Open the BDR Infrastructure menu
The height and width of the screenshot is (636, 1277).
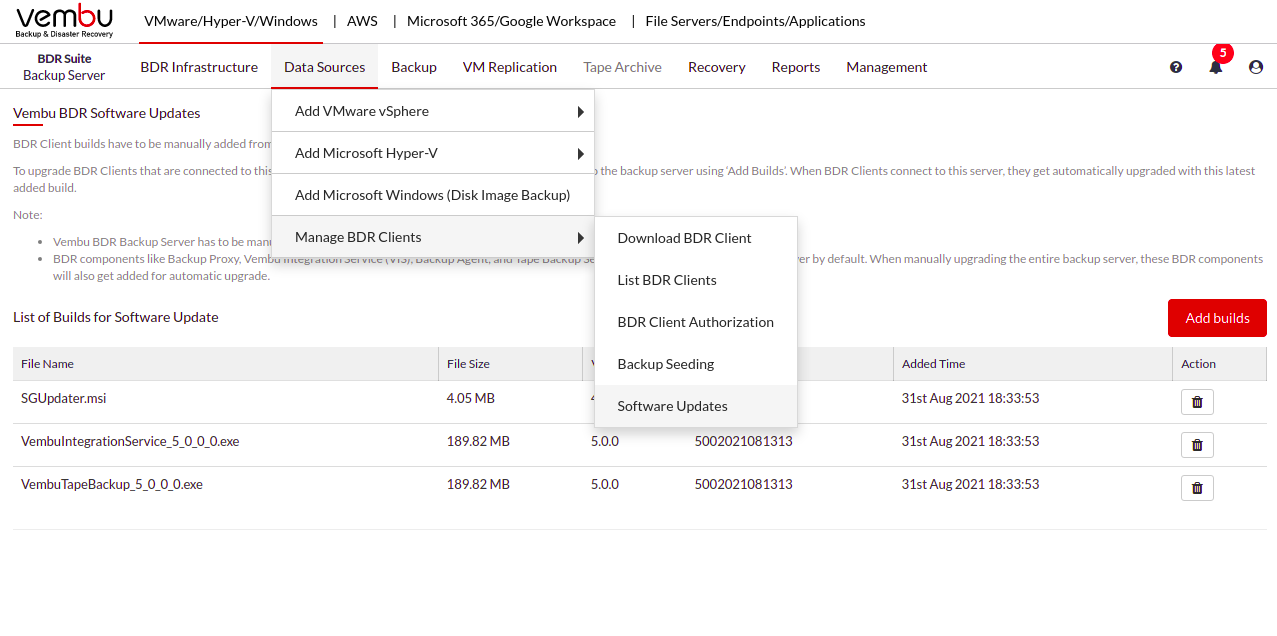199,67
